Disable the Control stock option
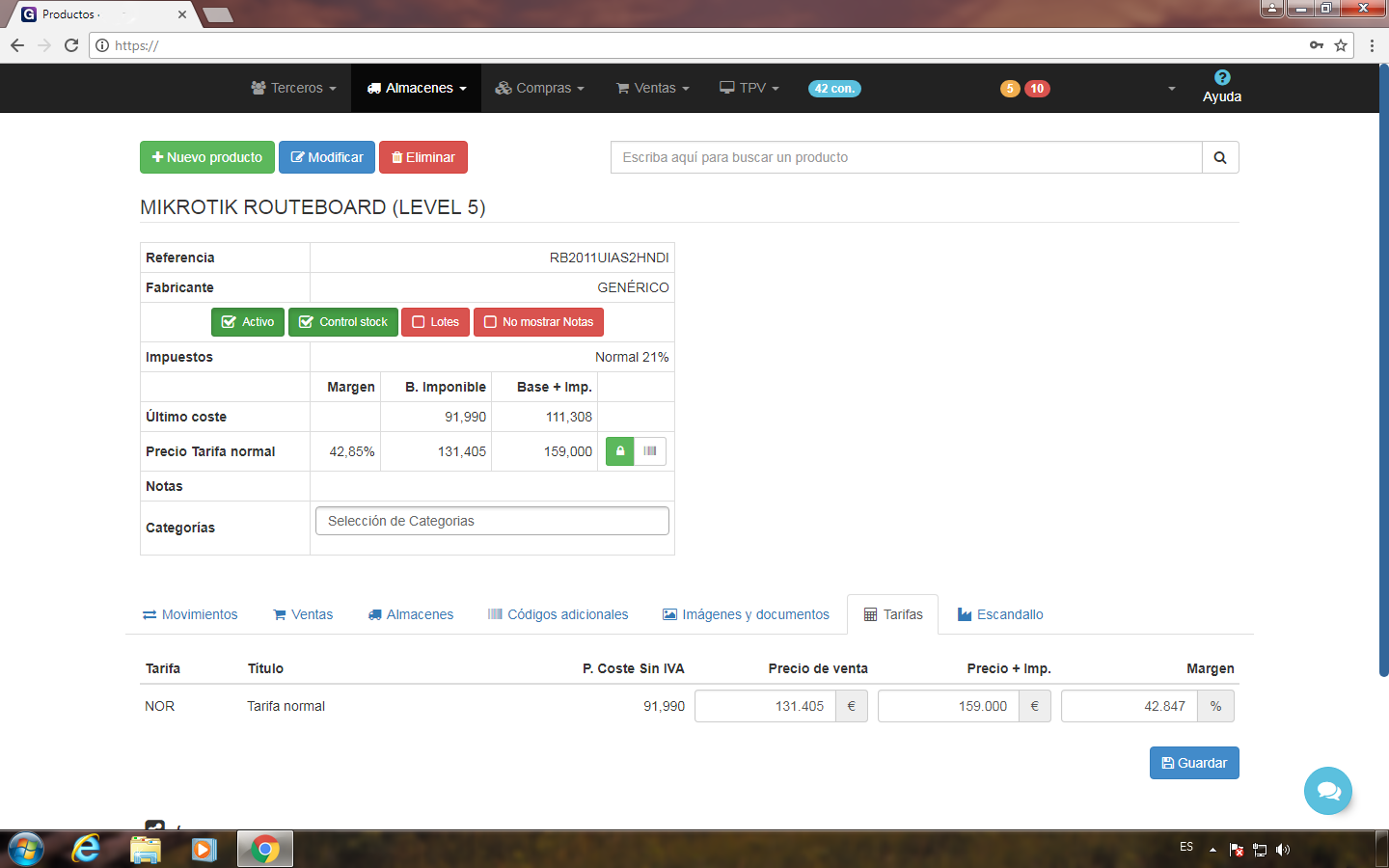This screenshot has height=868, width=1389. [x=343, y=322]
